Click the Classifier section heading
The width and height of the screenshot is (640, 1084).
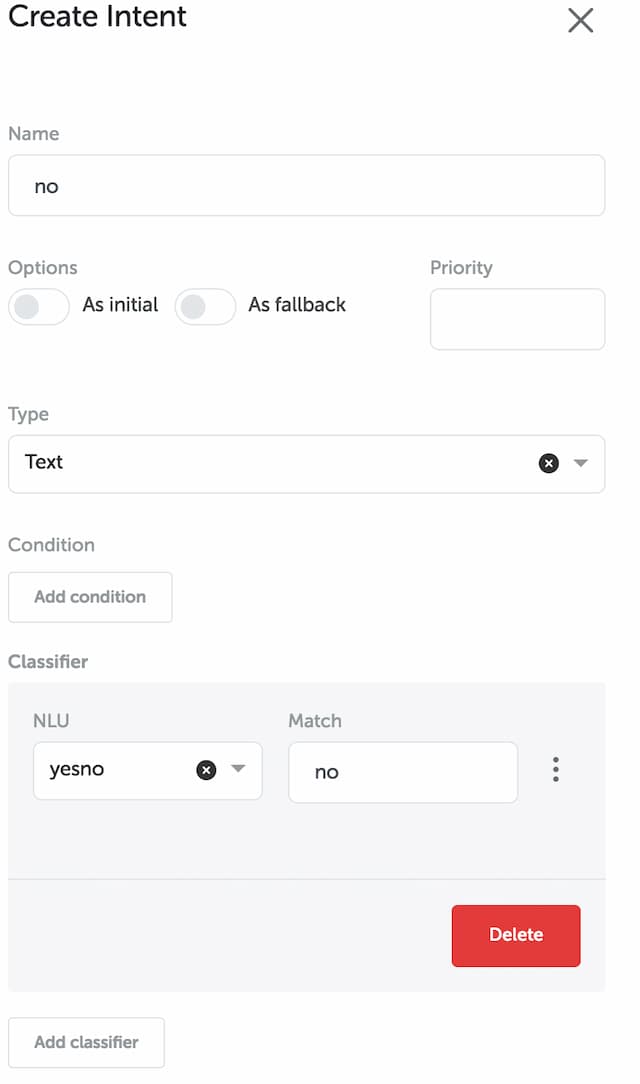pyautogui.click(x=48, y=662)
